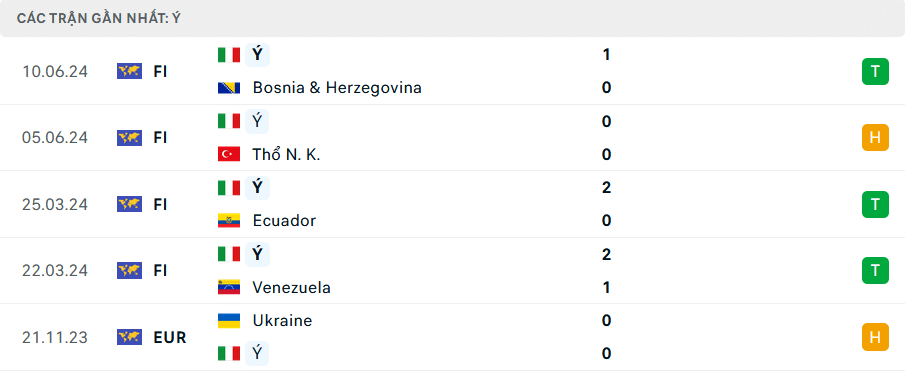The width and height of the screenshot is (905, 373).
Task: Click the Ecuador flag icon
Action: click(x=229, y=221)
